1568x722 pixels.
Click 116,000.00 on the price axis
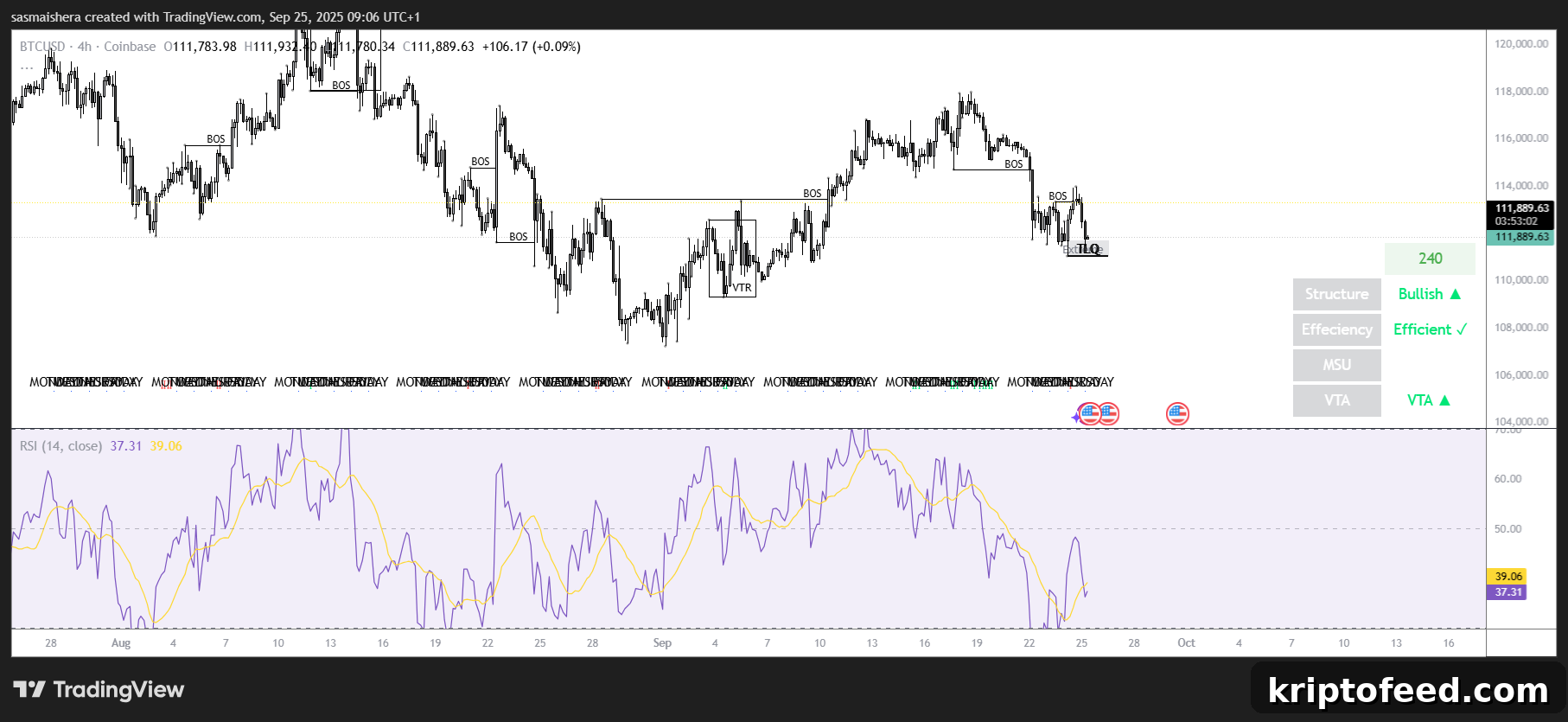click(x=1521, y=138)
